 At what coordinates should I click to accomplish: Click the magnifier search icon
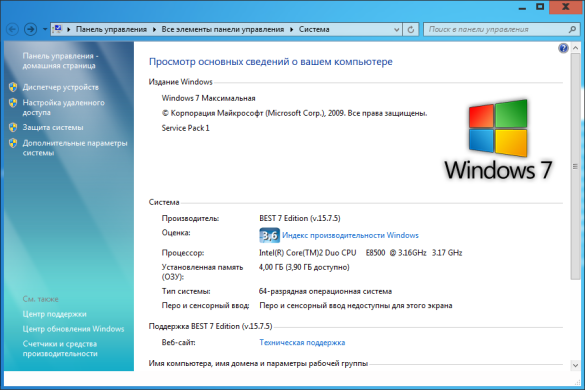[572, 29]
